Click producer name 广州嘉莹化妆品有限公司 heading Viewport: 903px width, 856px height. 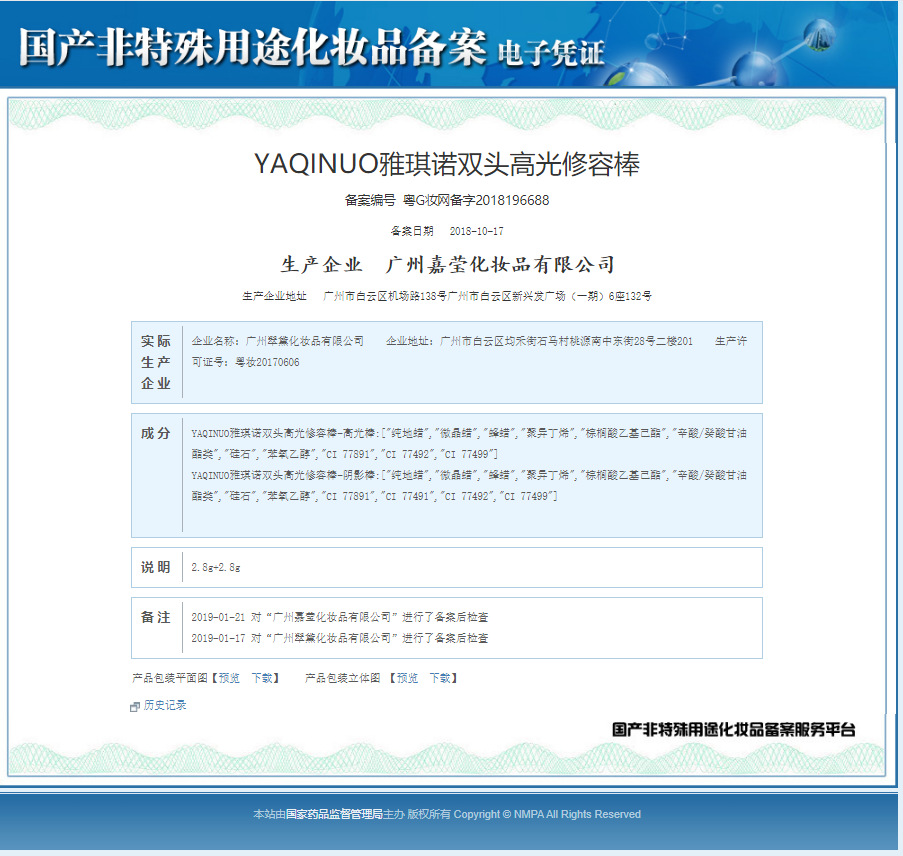click(500, 264)
